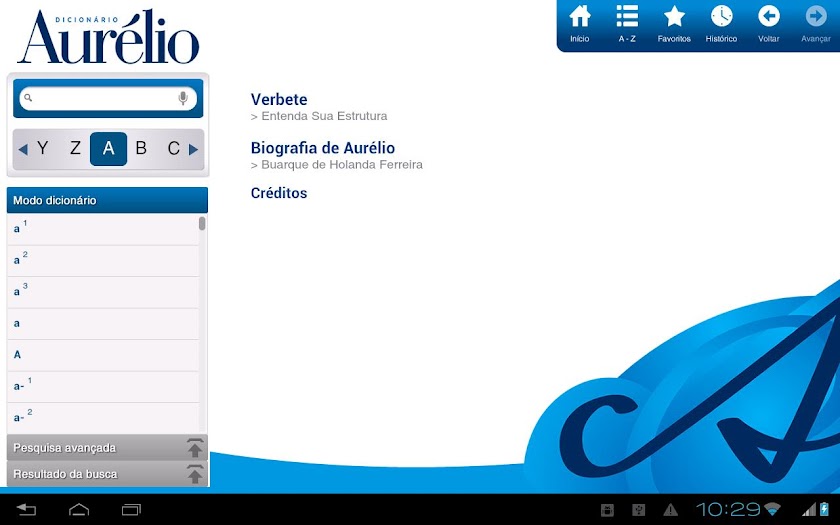Open Biografia de Aurélio link

tap(323, 148)
